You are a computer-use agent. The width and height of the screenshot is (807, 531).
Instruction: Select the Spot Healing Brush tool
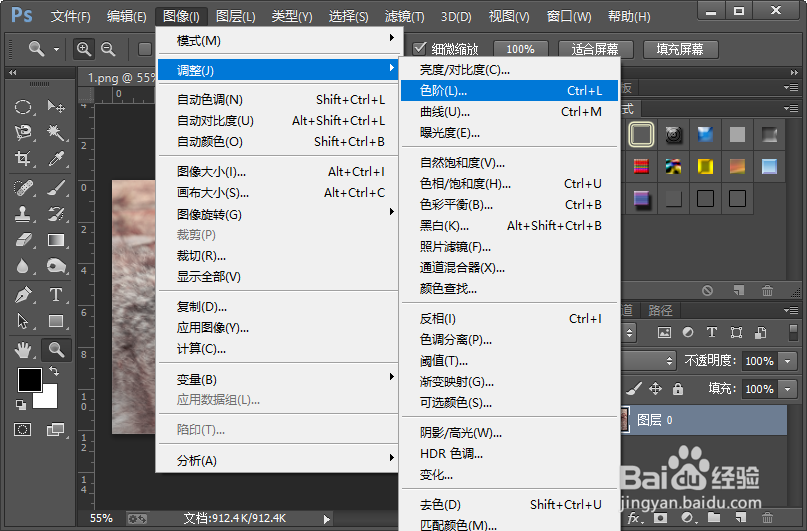(23, 188)
